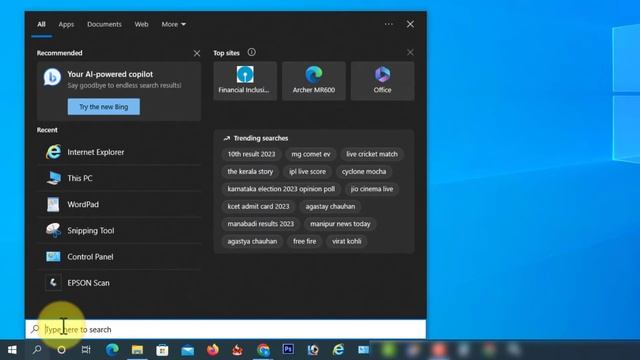Search trending 'virat kohli'
The width and height of the screenshot is (640, 360).
point(347,241)
